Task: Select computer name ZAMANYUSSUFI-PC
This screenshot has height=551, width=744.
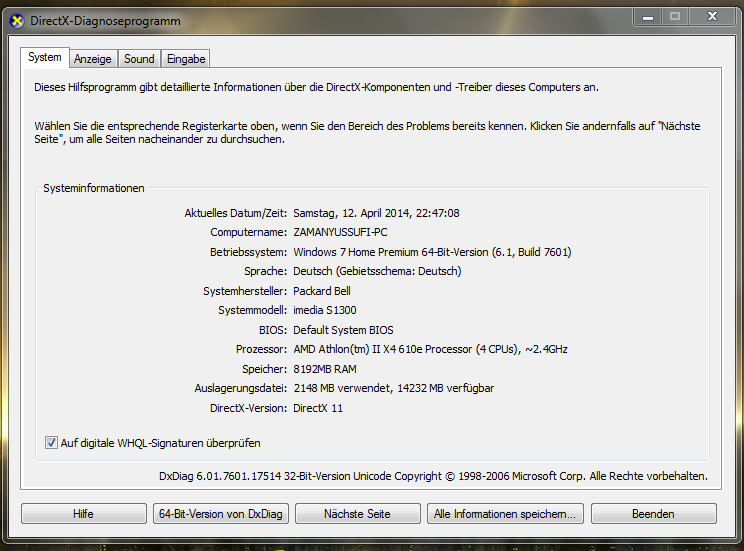Action: tap(340, 233)
